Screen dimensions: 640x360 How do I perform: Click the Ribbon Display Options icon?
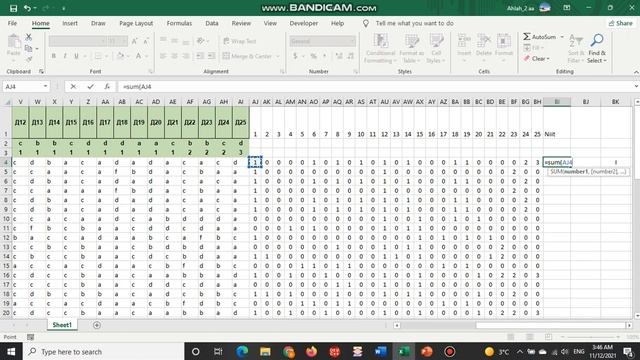click(567, 8)
